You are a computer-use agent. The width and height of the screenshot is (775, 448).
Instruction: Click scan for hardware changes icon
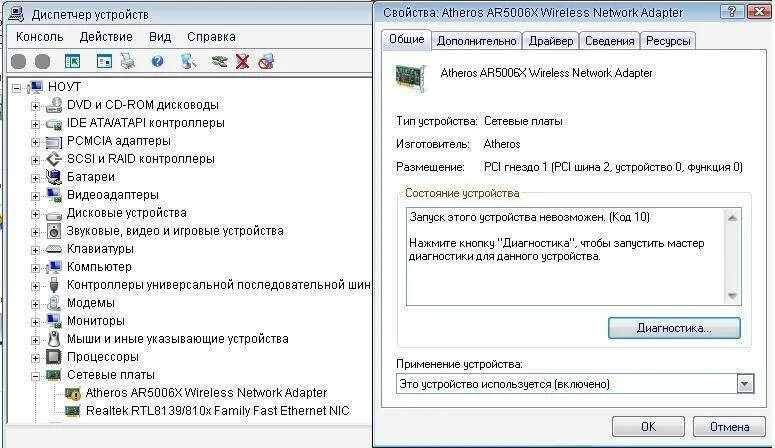[188, 61]
